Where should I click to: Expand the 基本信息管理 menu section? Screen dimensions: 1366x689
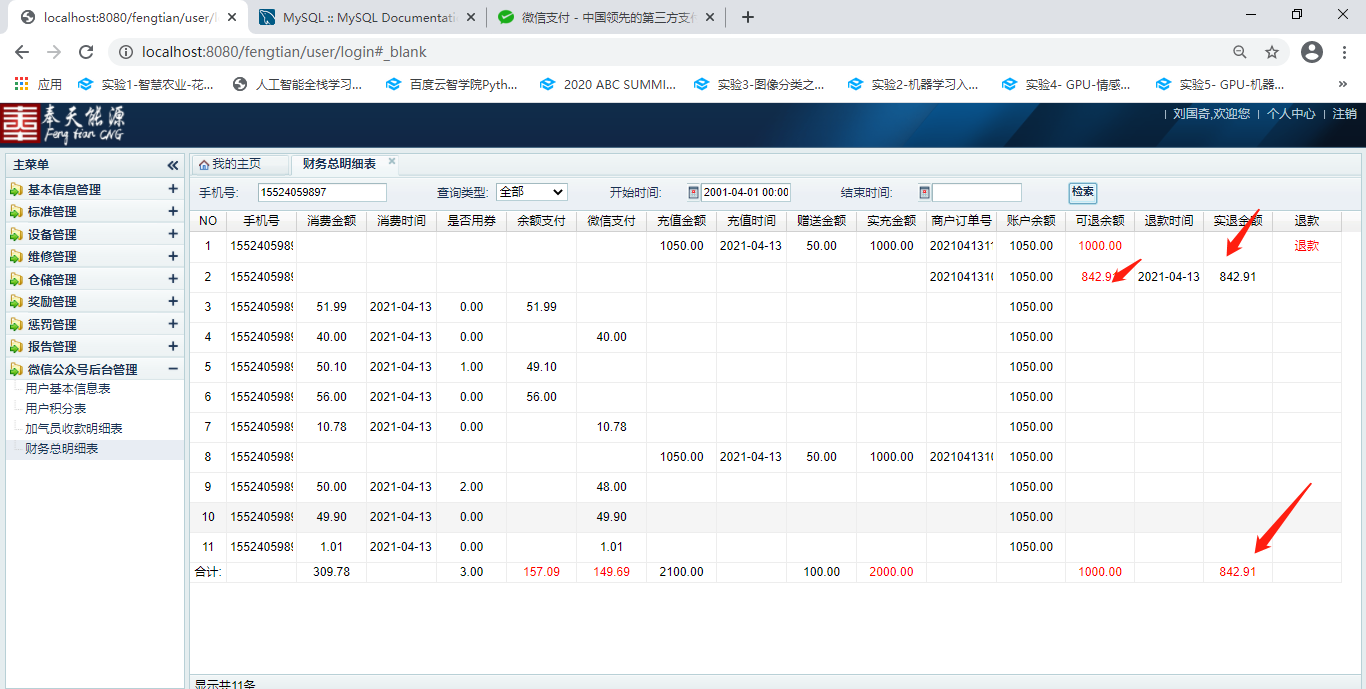pyautogui.click(x=173, y=189)
